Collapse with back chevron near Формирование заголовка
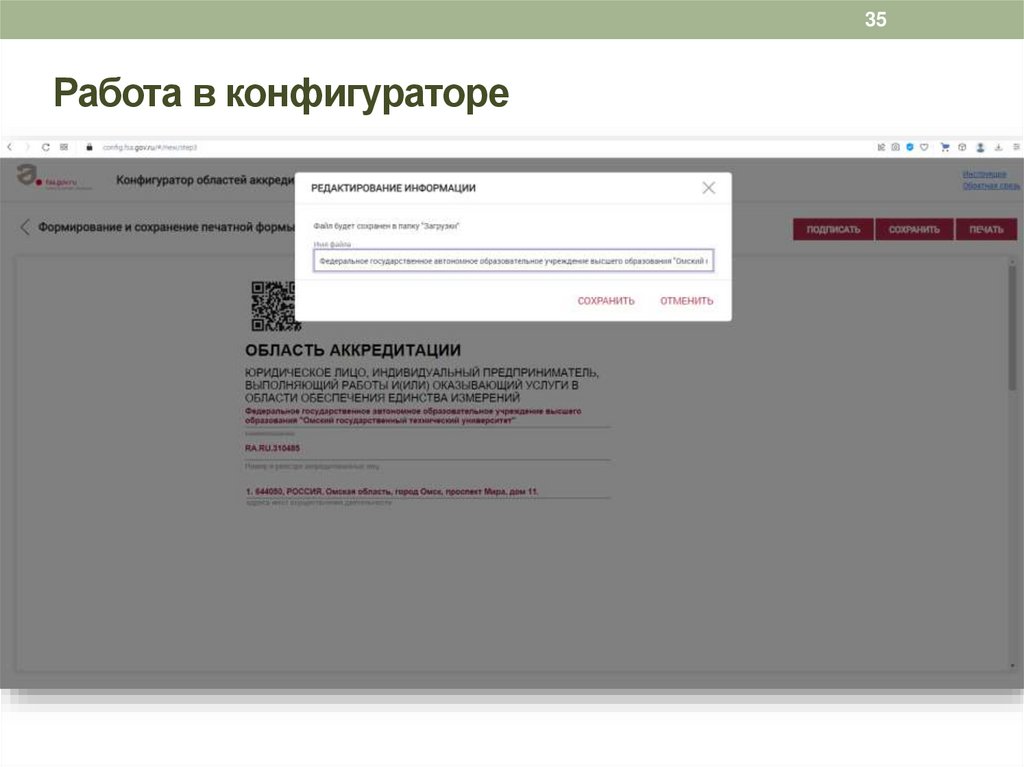 pyautogui.click(x=23, y=227)
